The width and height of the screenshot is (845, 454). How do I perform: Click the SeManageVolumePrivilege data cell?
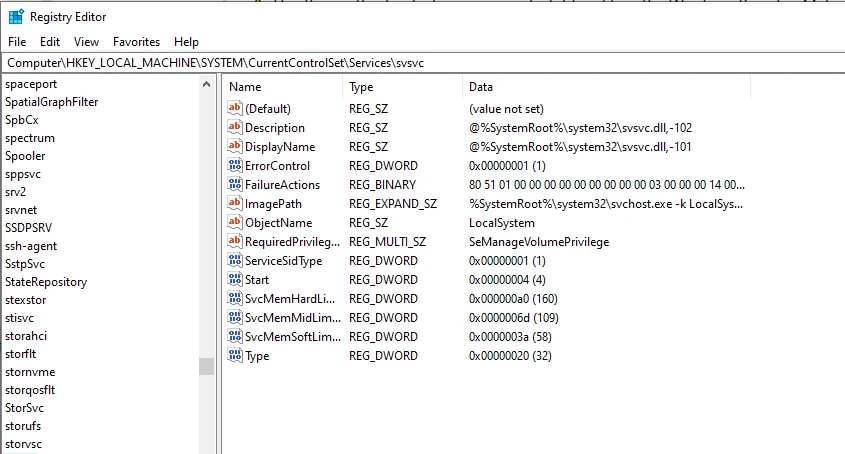539,242
